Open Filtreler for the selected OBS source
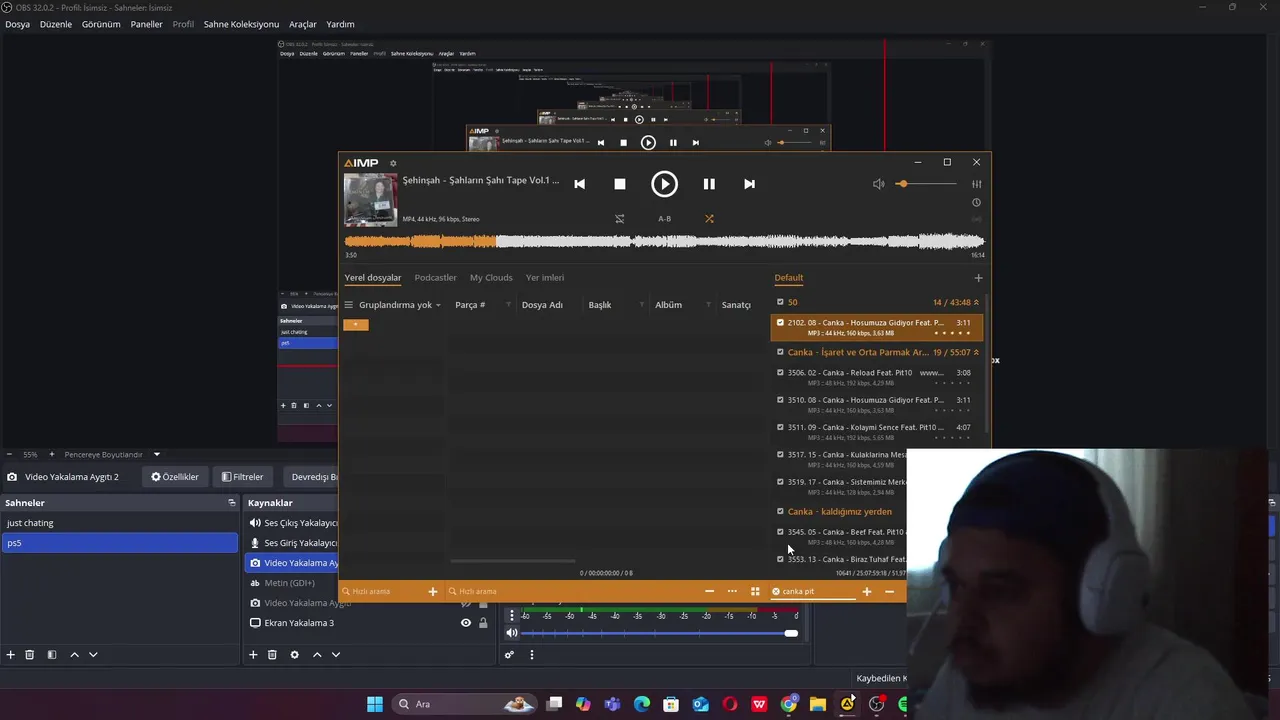Viewport: 1280px width, 720px height. [x=243, y=477]
